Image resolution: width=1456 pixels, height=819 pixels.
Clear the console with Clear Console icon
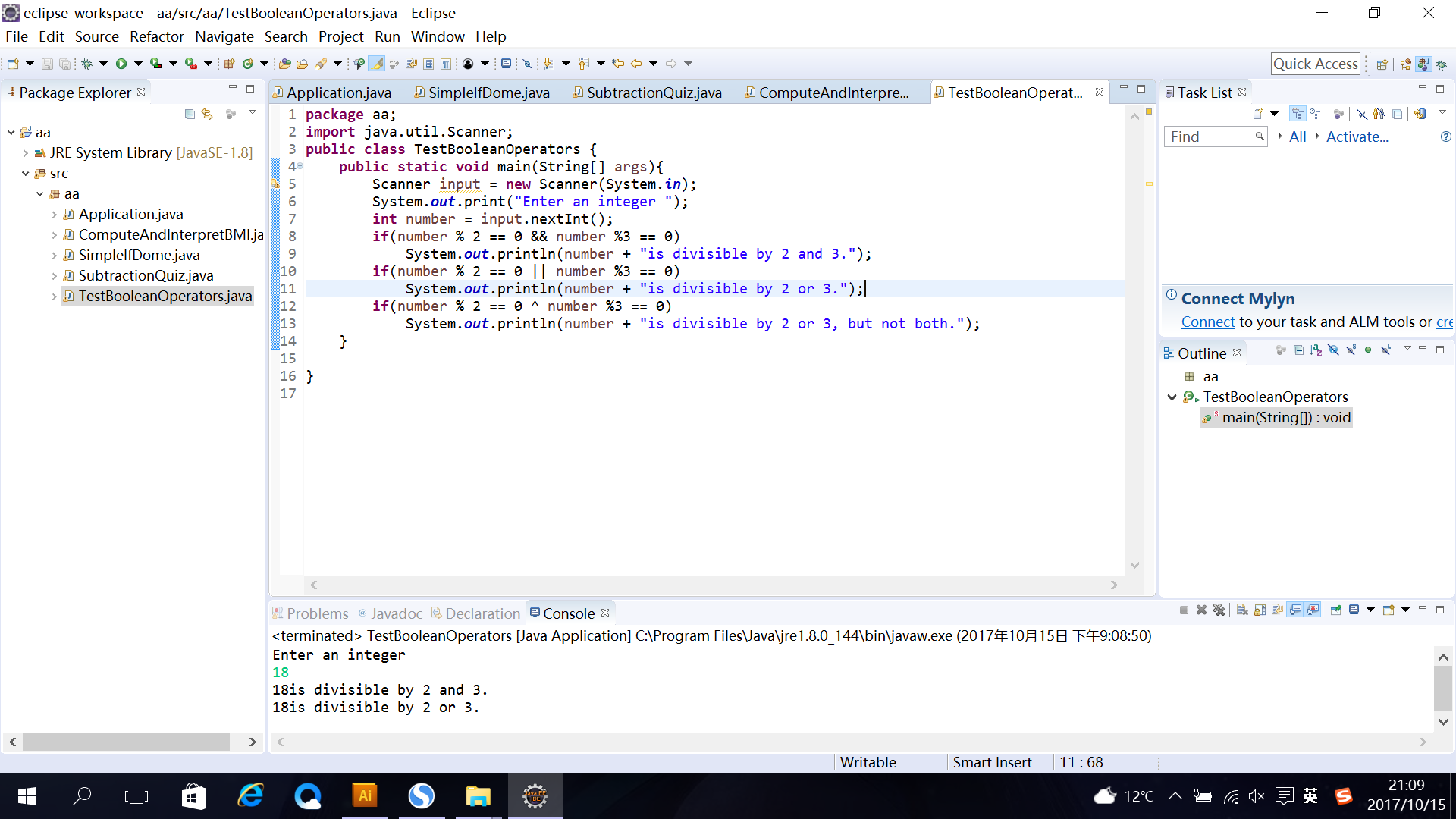click(x=1242, y=610)
